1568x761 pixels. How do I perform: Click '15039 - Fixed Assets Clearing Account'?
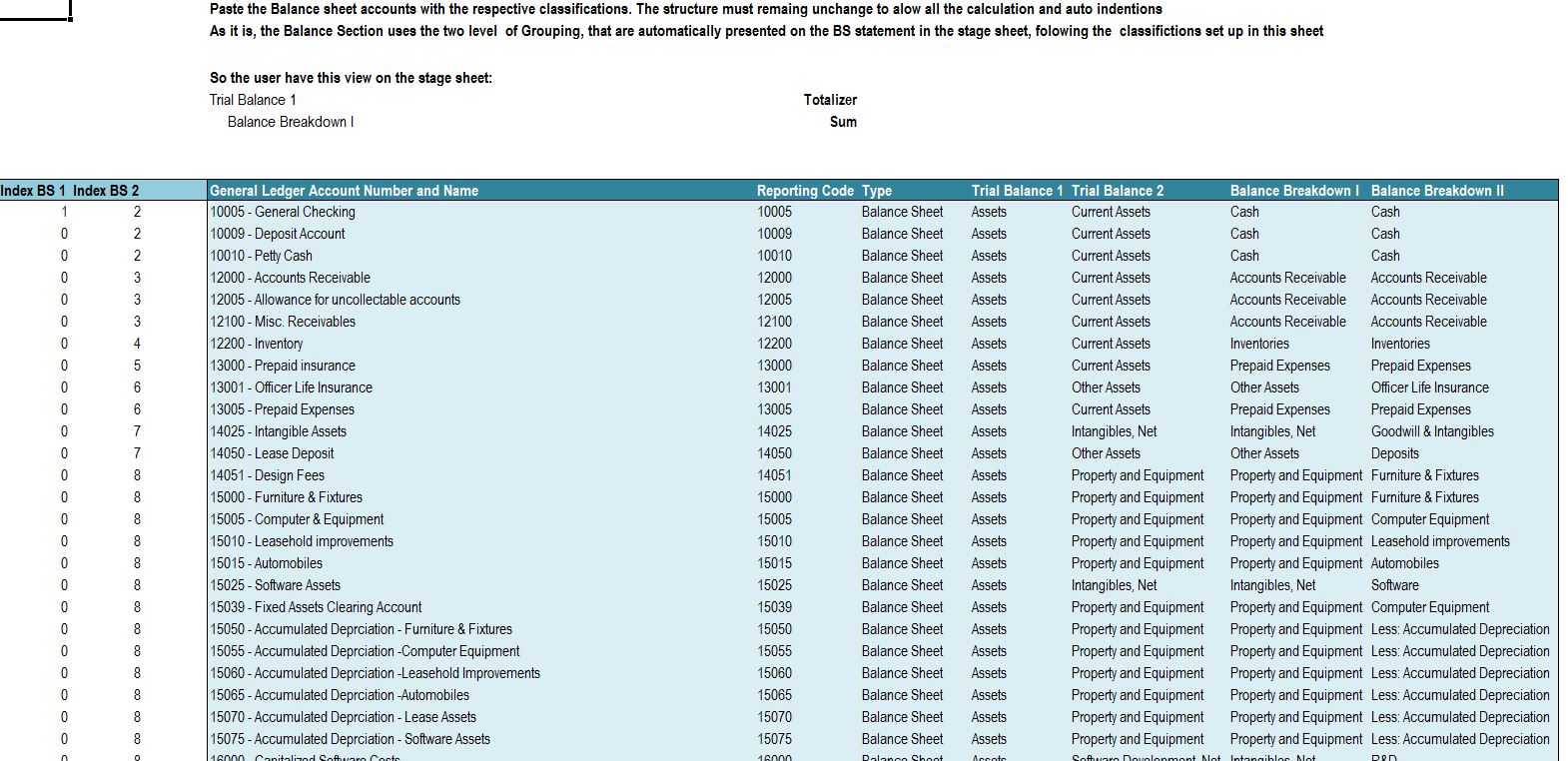tap(316, 607)
